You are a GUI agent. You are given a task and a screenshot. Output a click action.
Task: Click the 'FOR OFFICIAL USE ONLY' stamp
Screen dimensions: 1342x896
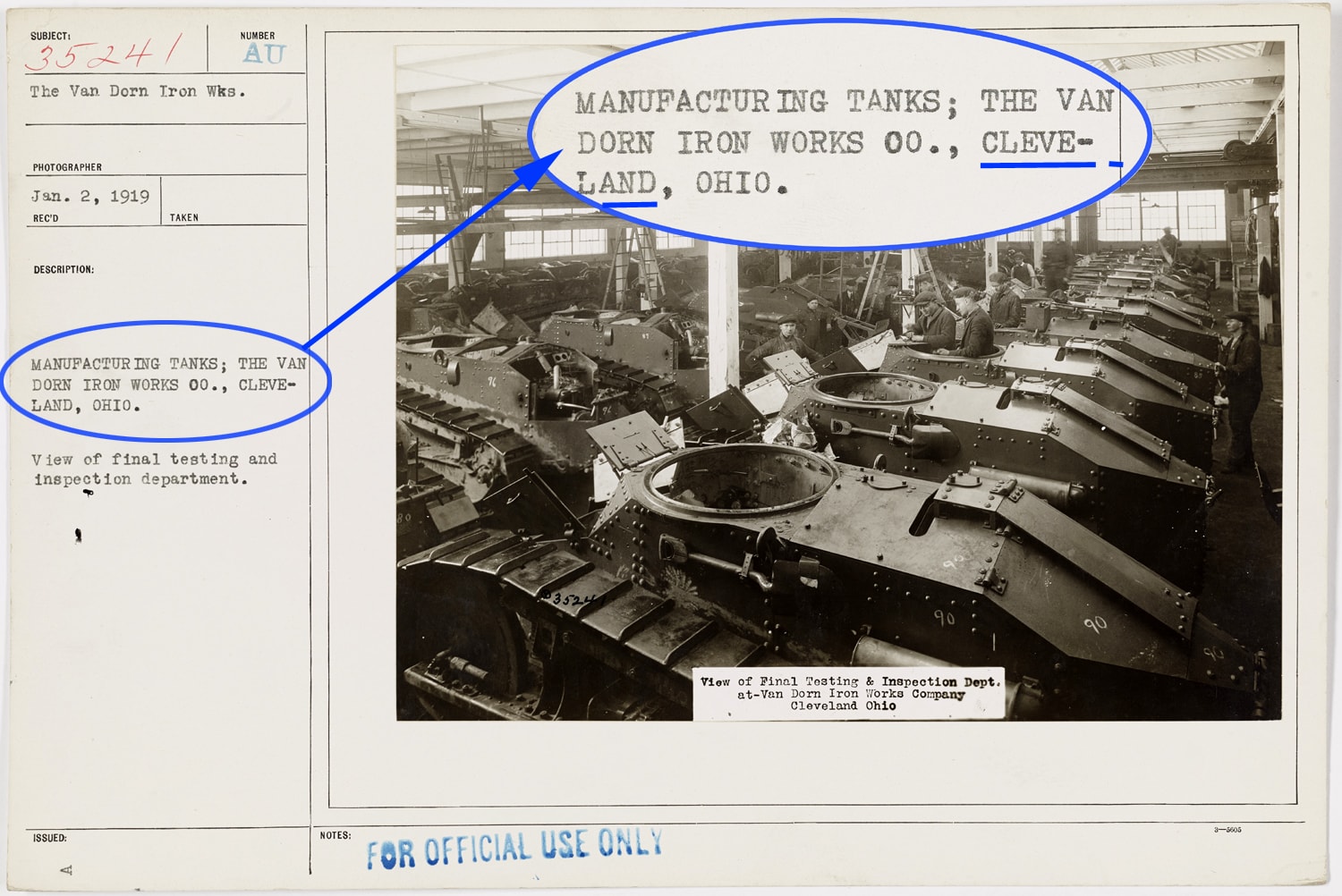[514, 848]
